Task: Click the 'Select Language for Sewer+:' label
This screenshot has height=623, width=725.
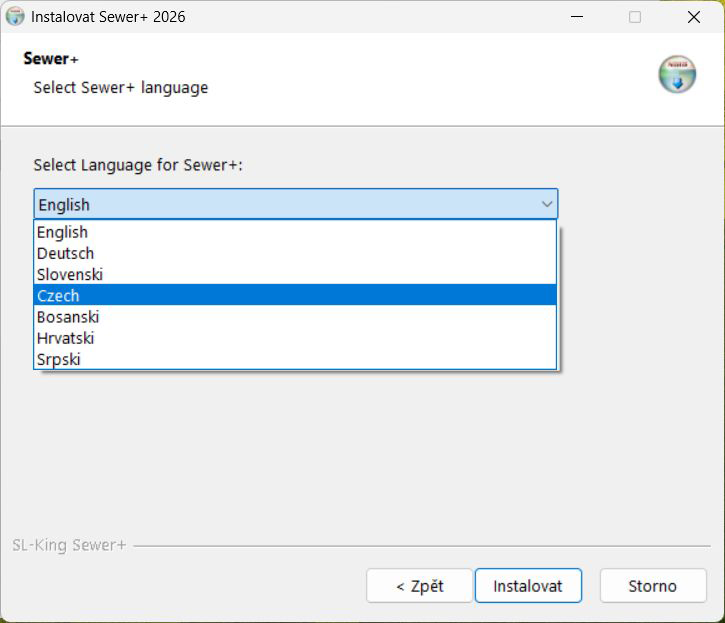Action: (x=138, y=165)
